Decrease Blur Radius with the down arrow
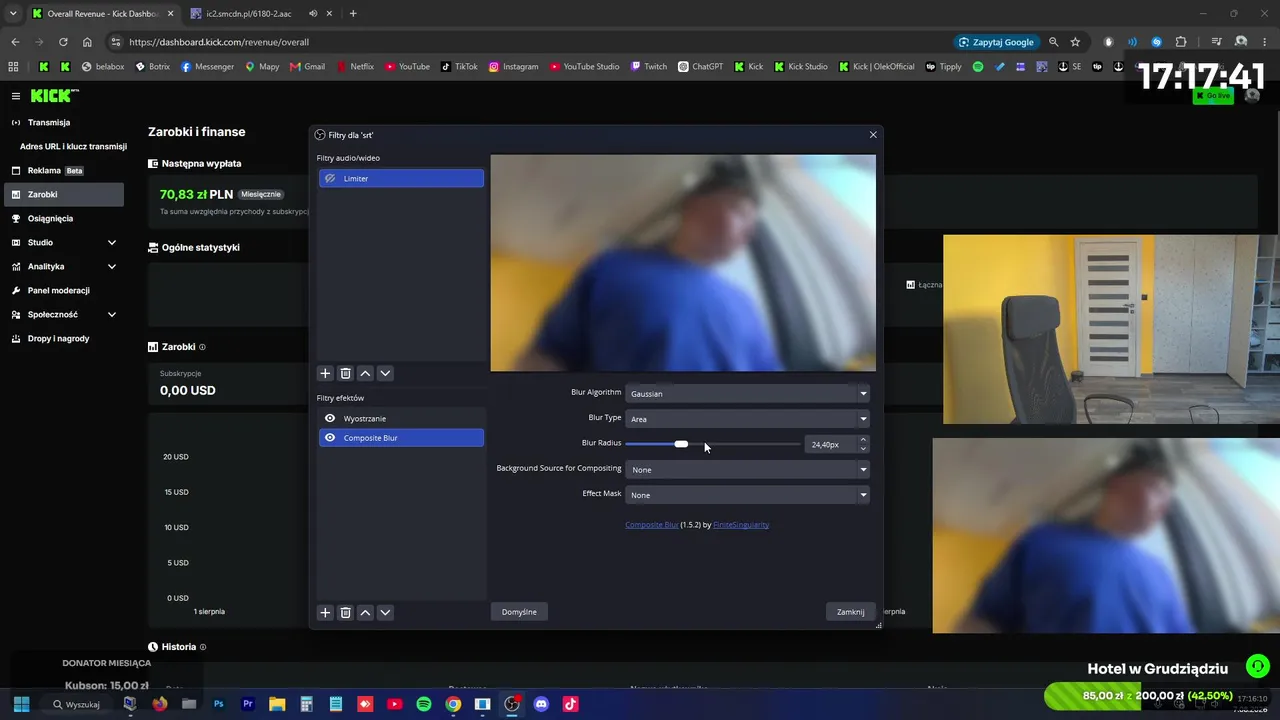The image size is (1280, 720). 863,448
